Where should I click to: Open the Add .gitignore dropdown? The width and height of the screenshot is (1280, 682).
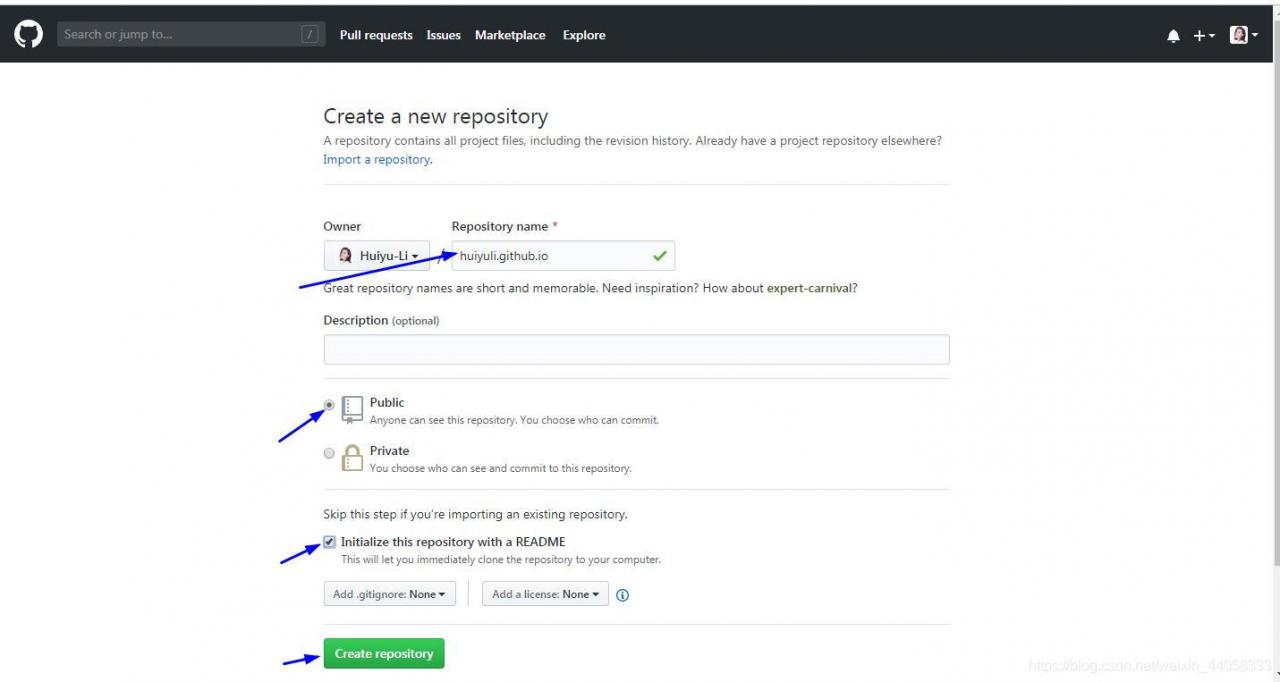tap(389, 594)
